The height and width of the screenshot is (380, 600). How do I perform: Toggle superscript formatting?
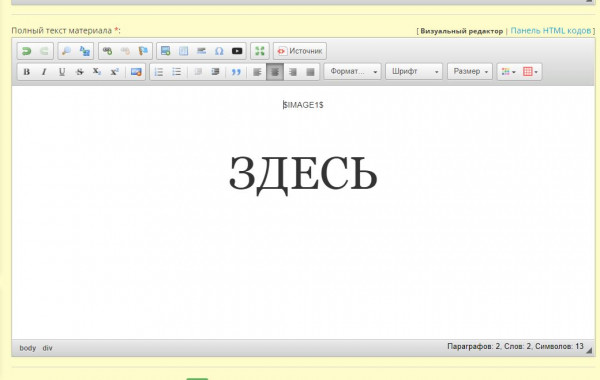(114, 72)
